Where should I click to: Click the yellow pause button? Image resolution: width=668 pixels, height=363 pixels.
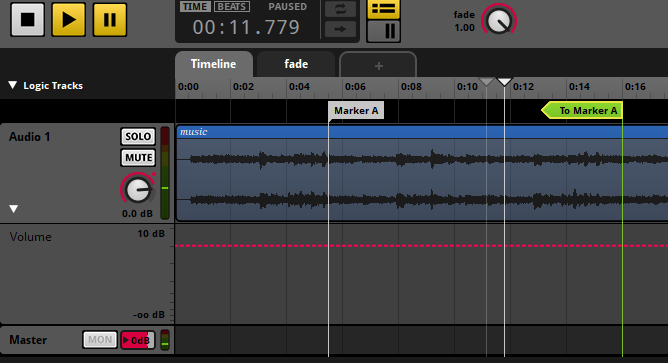click(109, 20)
